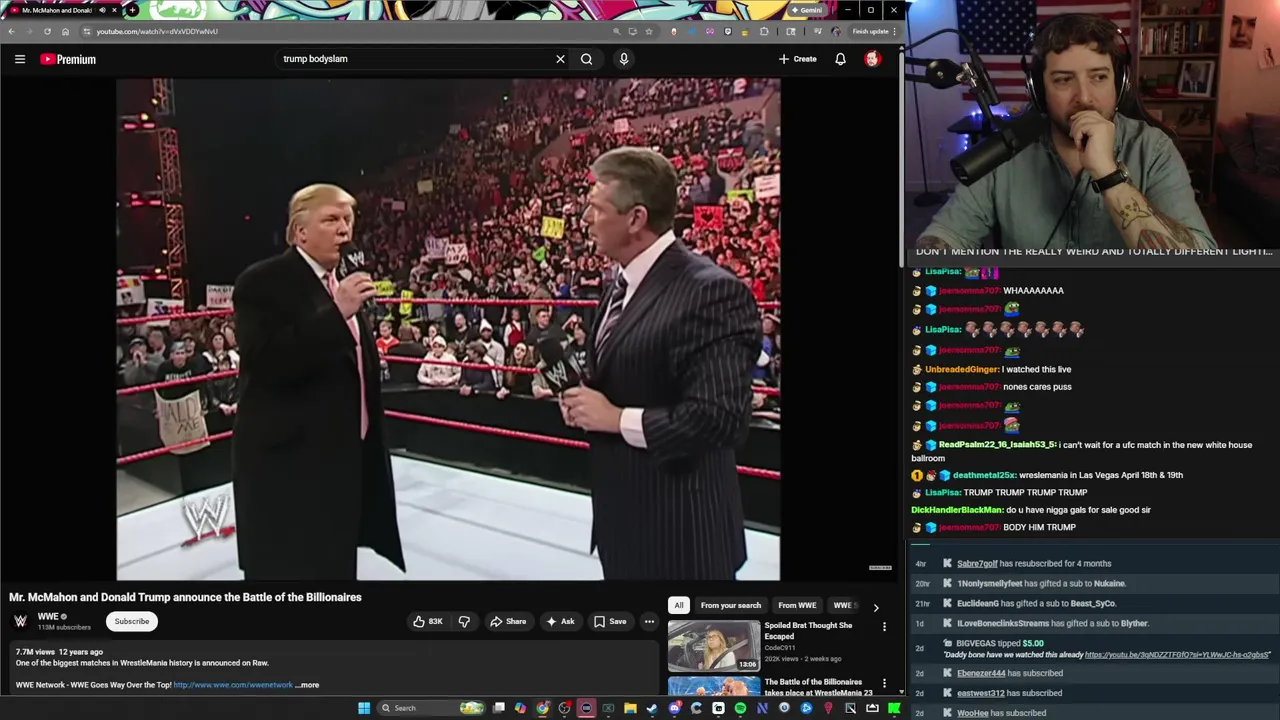
Task: Open the youtu.be link in BIGVEGAS tip
Action: point(1177,655)
